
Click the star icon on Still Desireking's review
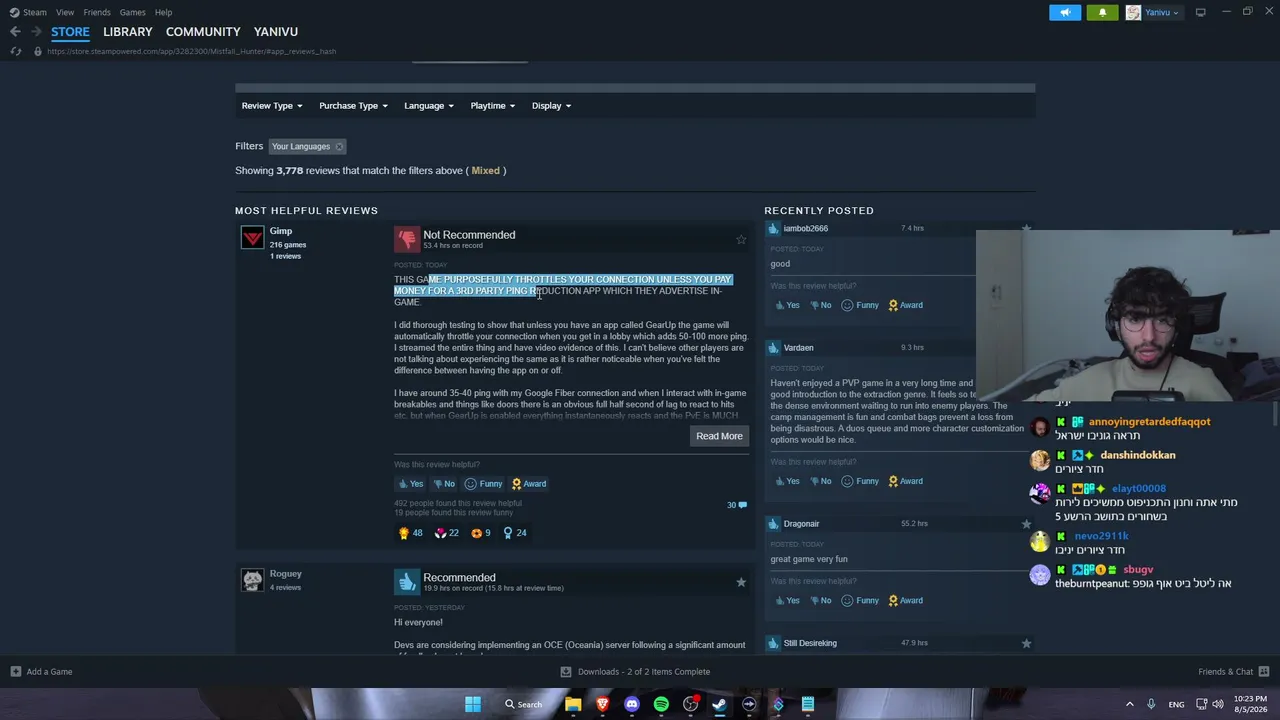pos(1026,643)
